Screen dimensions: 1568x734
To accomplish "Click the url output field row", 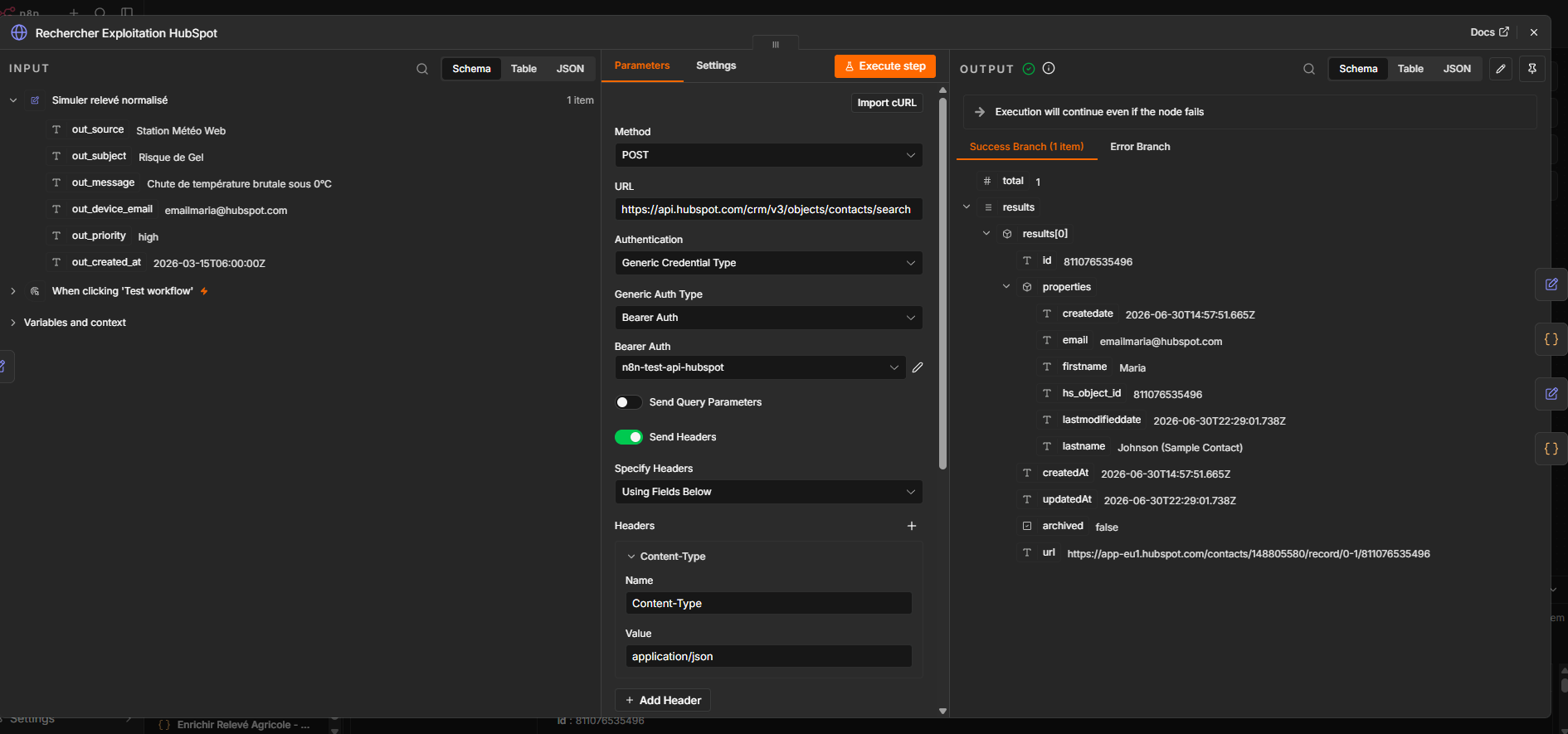I will [1225, 553].
